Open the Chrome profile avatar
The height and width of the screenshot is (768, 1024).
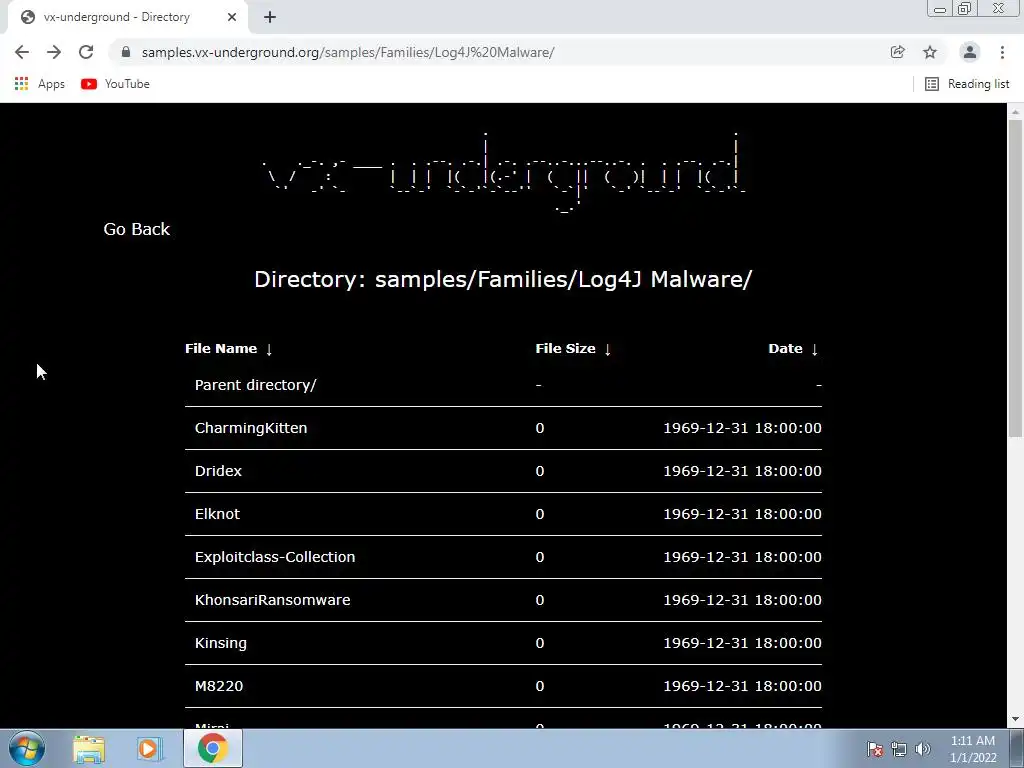(x=970, y=52)
